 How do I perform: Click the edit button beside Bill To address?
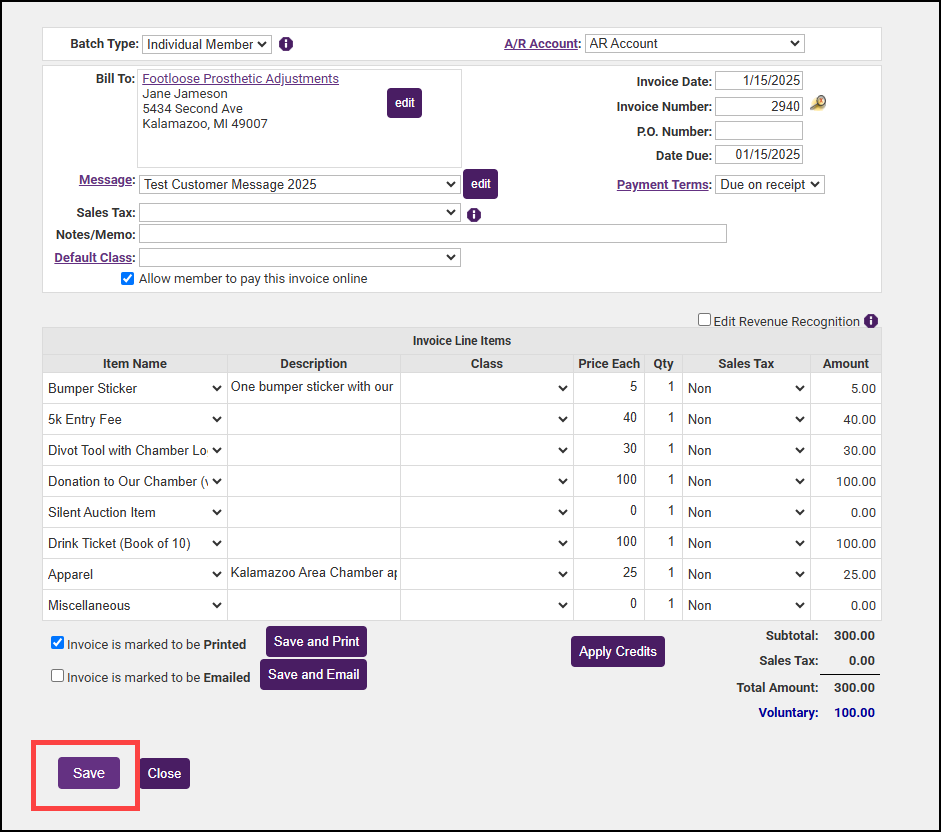tap(404, 103)
